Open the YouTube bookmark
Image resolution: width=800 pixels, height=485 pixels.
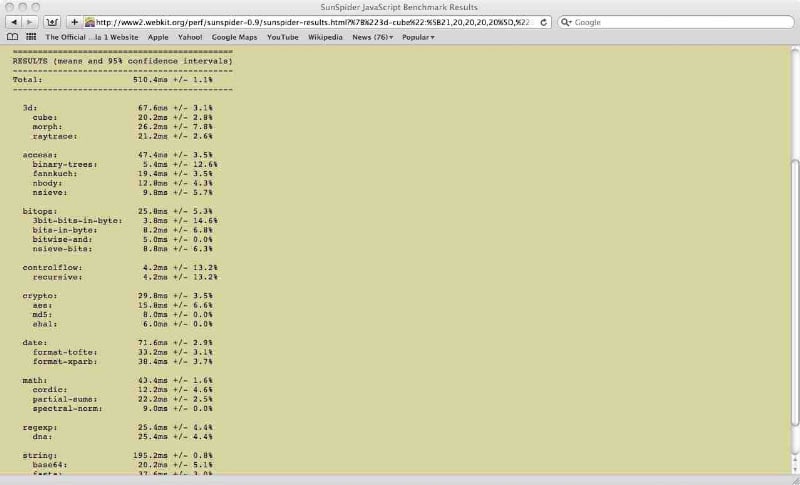[x=283, y=37]
